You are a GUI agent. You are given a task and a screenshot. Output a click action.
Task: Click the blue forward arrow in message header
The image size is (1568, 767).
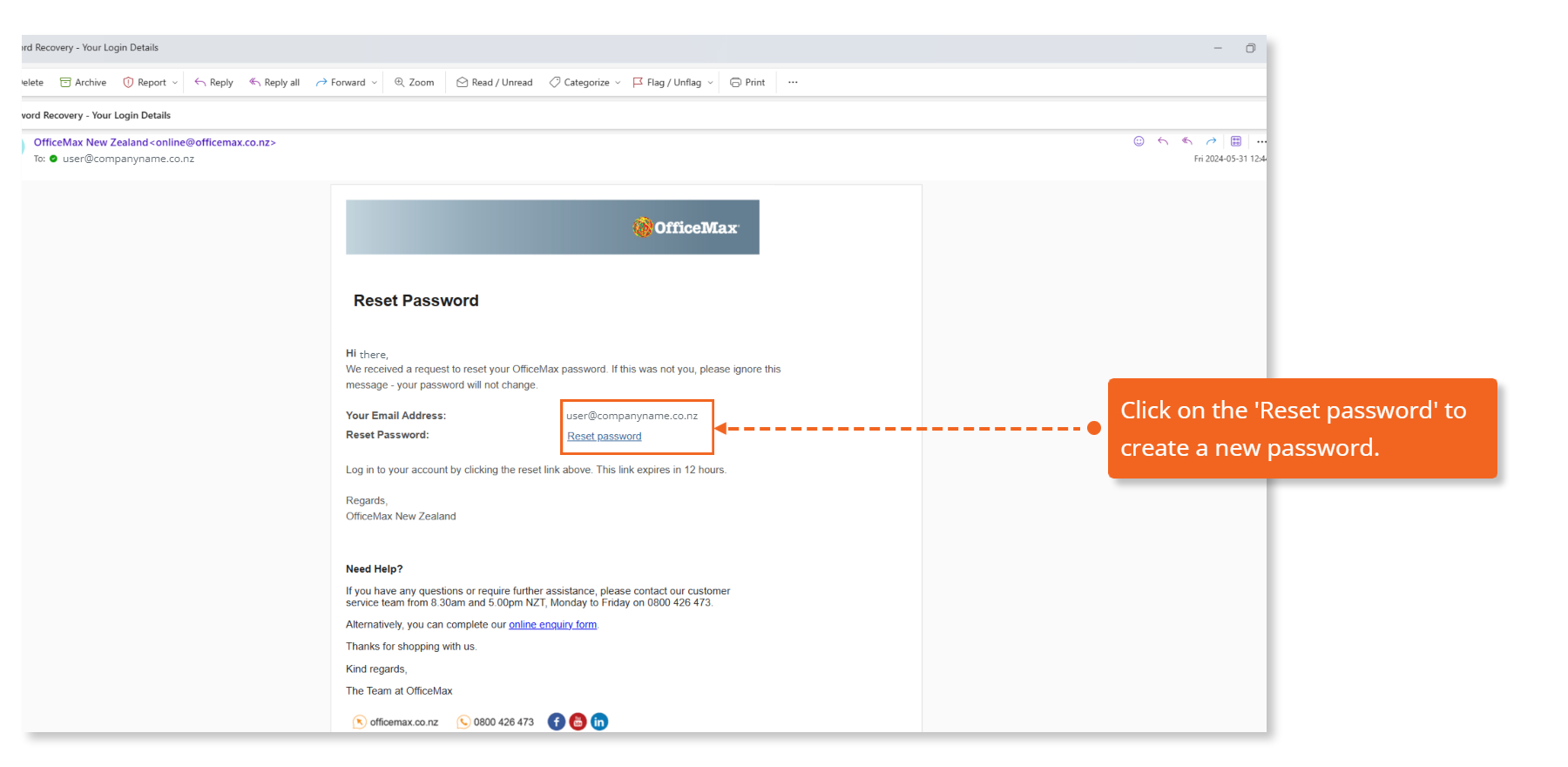[x=1211, y=141]
